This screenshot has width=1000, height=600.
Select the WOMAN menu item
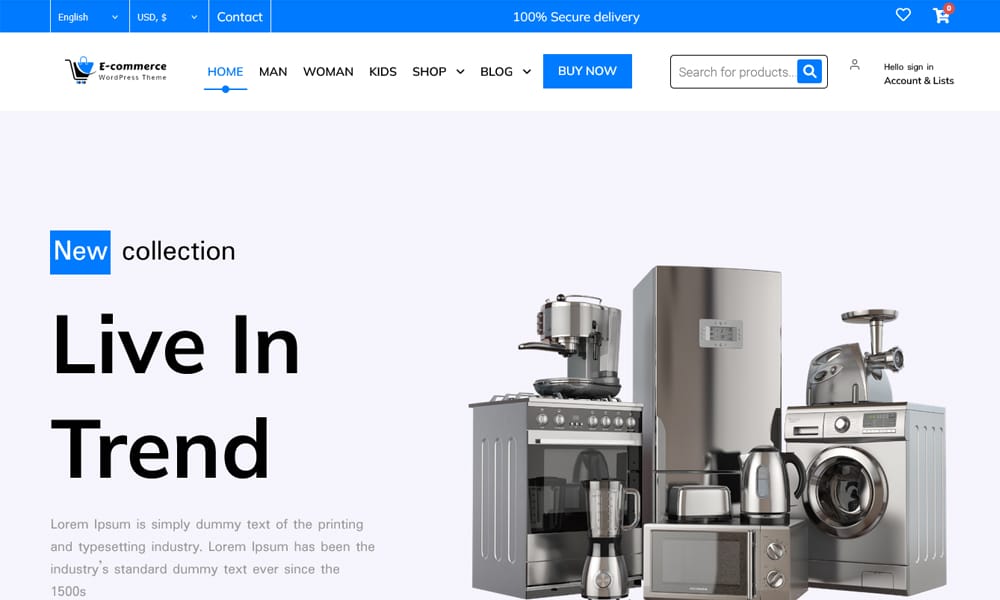328,71
